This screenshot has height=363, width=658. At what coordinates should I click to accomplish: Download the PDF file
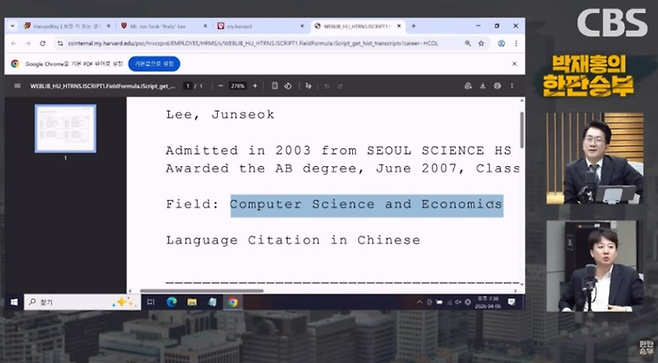pyautogui.click(x=483, y=86)
